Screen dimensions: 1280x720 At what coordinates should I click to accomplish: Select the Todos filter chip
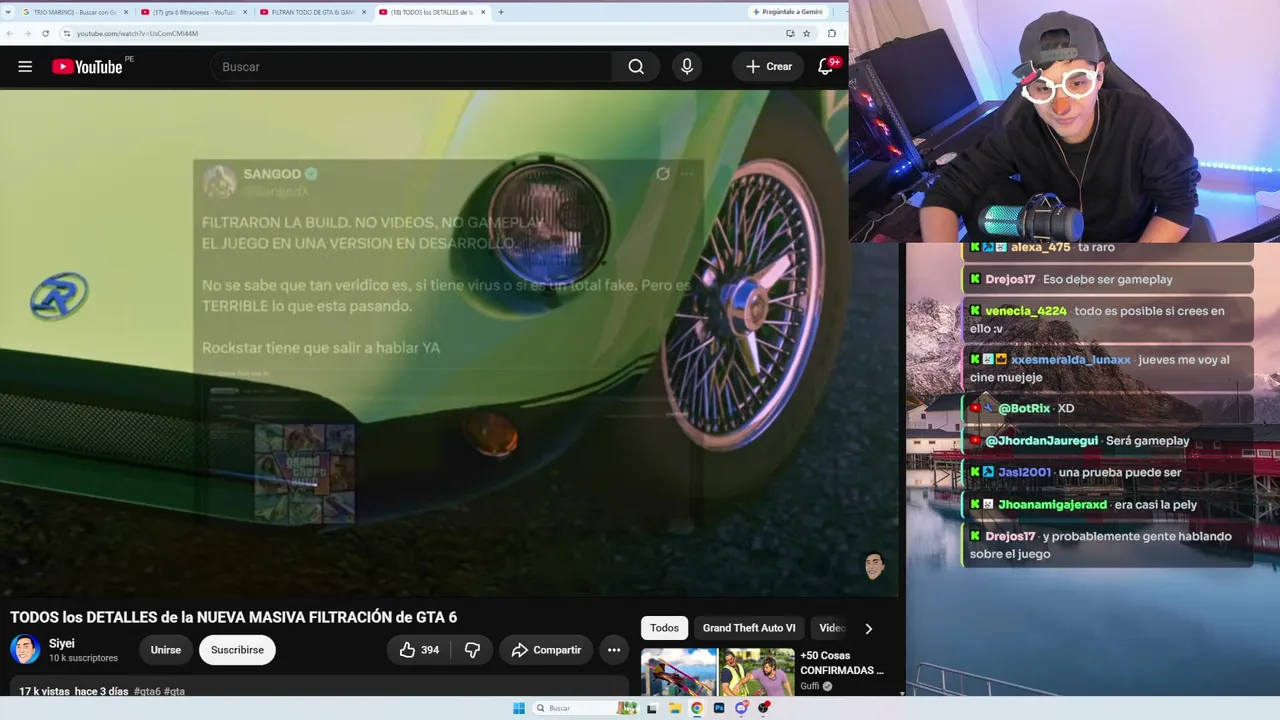coord(664,628)
